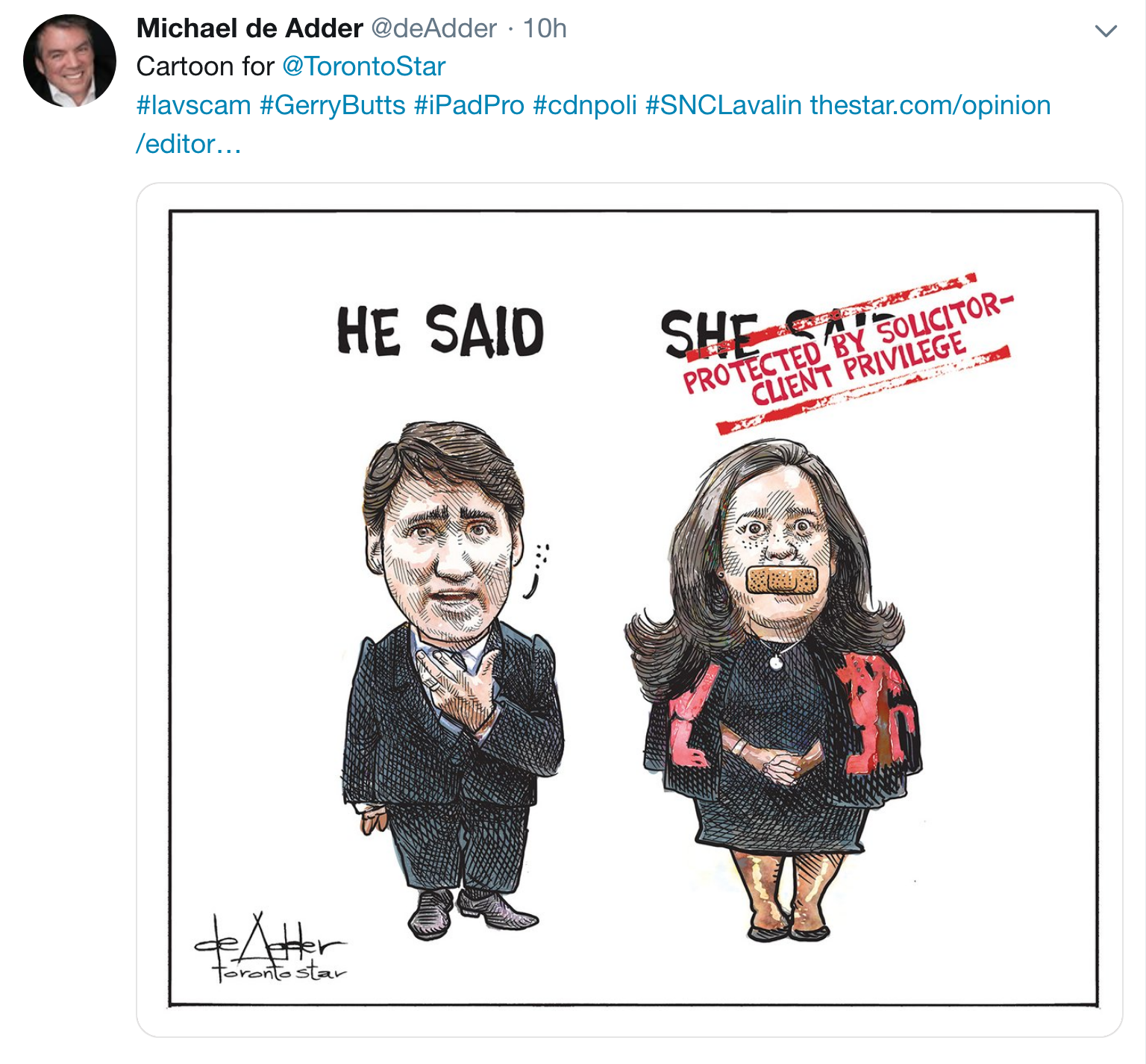
Task: Click the deAdder Toronto Star signature
Action: pos(271,948)
